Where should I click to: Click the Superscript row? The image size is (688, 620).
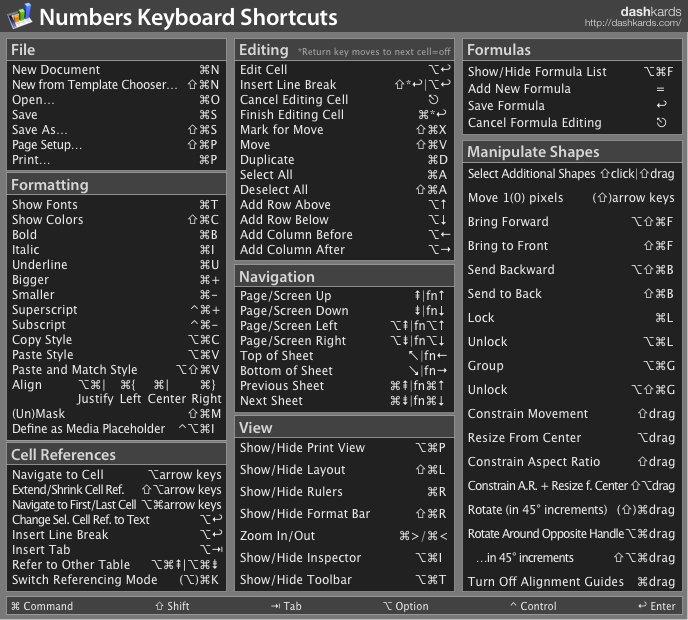(116, 310)
